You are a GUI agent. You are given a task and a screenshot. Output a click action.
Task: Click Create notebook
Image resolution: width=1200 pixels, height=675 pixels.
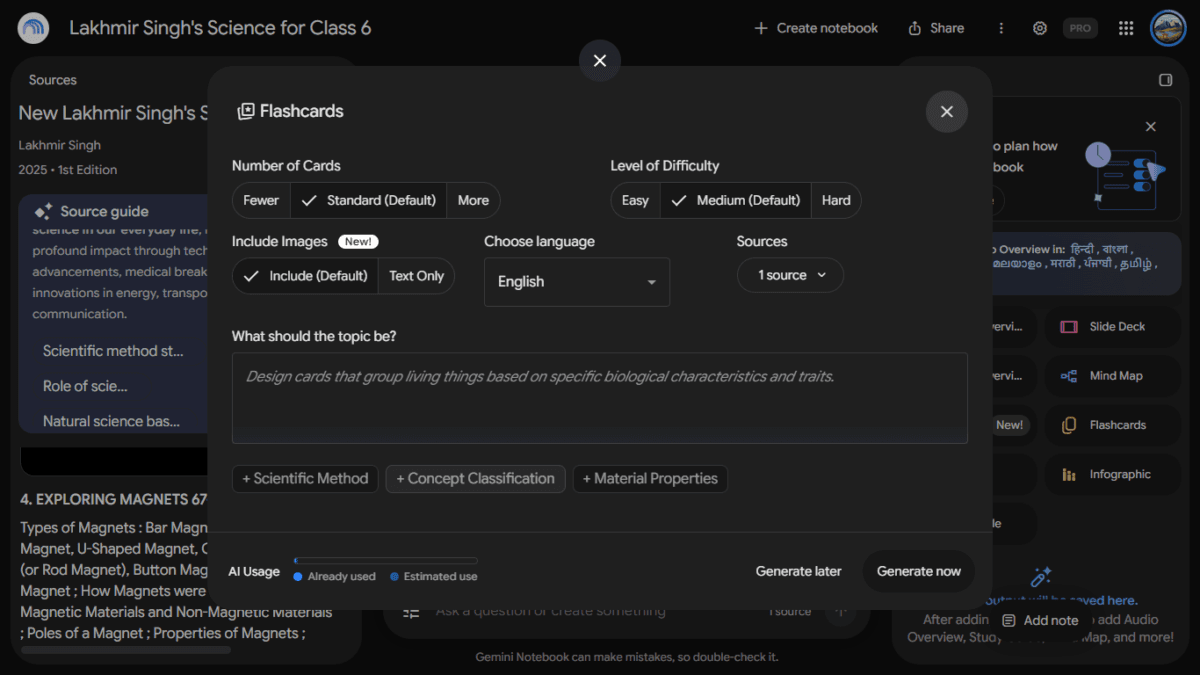coord(816,28)
